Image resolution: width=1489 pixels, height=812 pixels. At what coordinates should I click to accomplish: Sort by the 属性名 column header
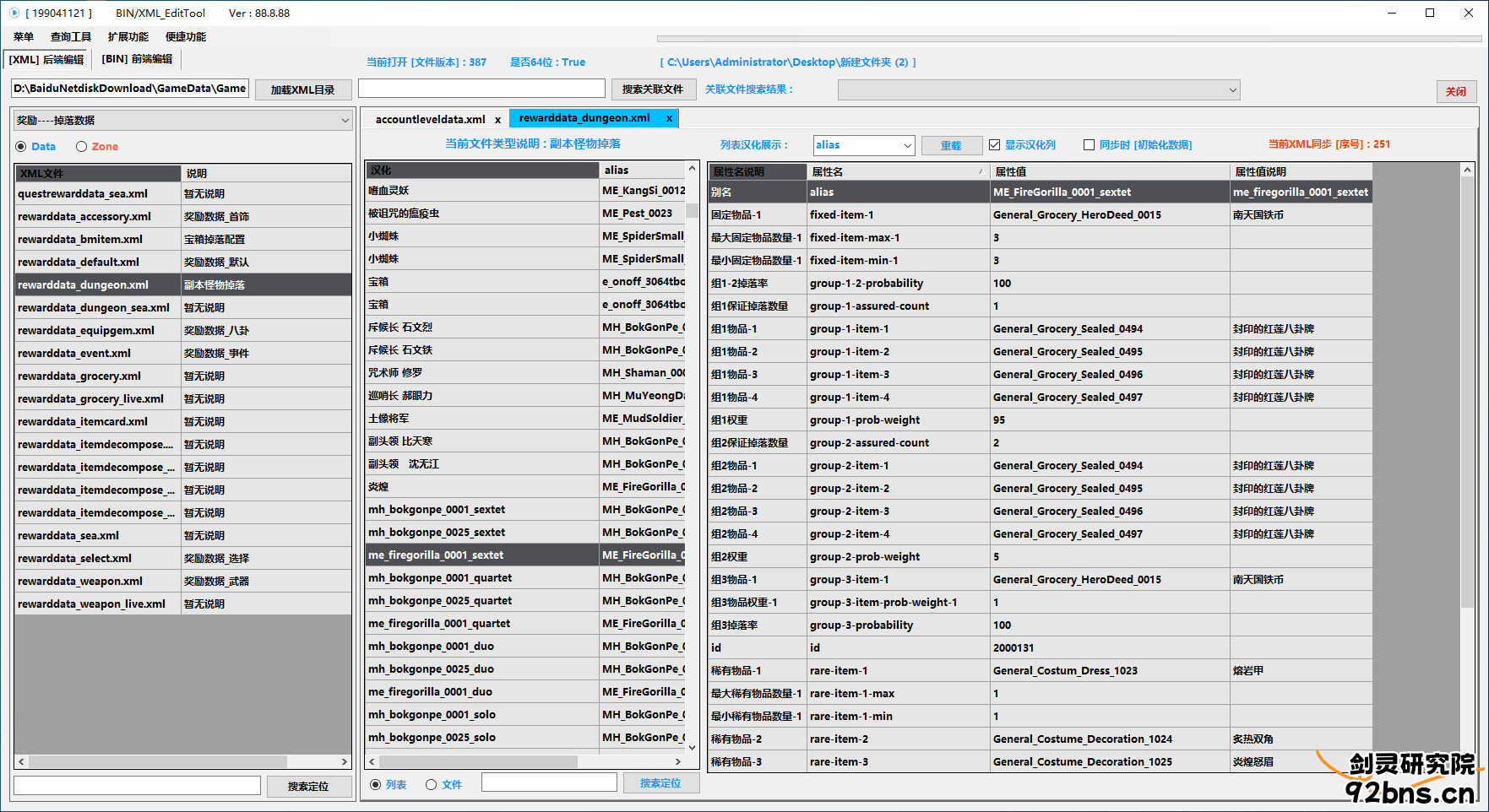point(898,171)
